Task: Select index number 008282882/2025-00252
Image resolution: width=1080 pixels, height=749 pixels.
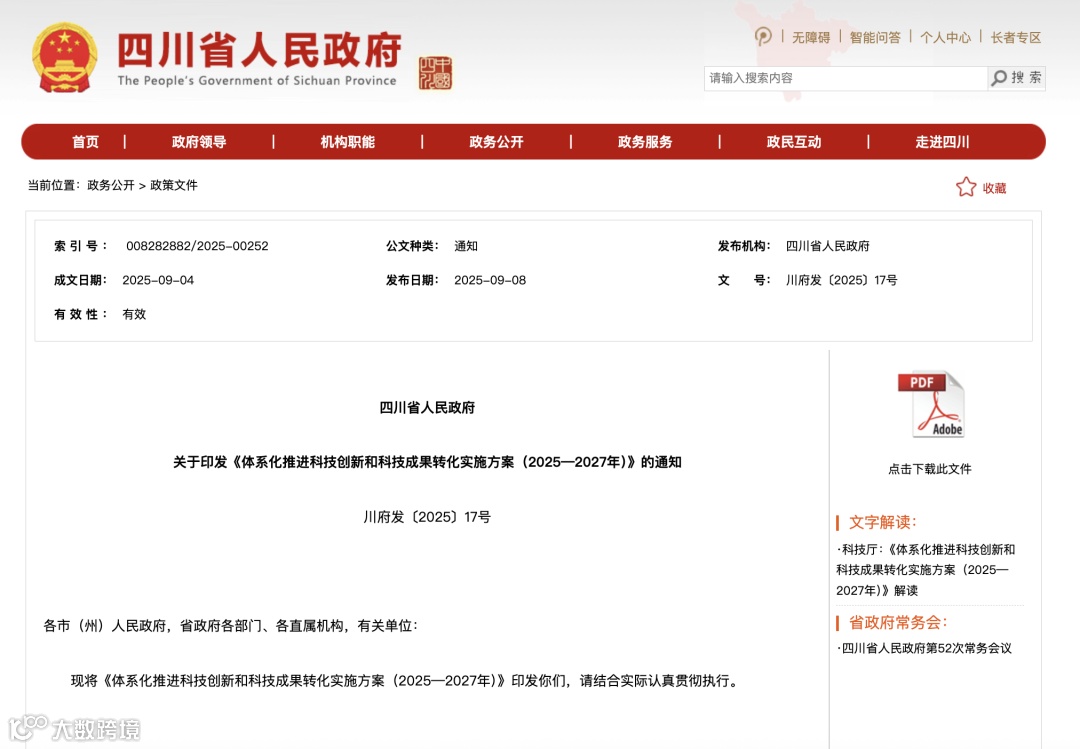Action: pyautogui.click(x=197, y=246)
